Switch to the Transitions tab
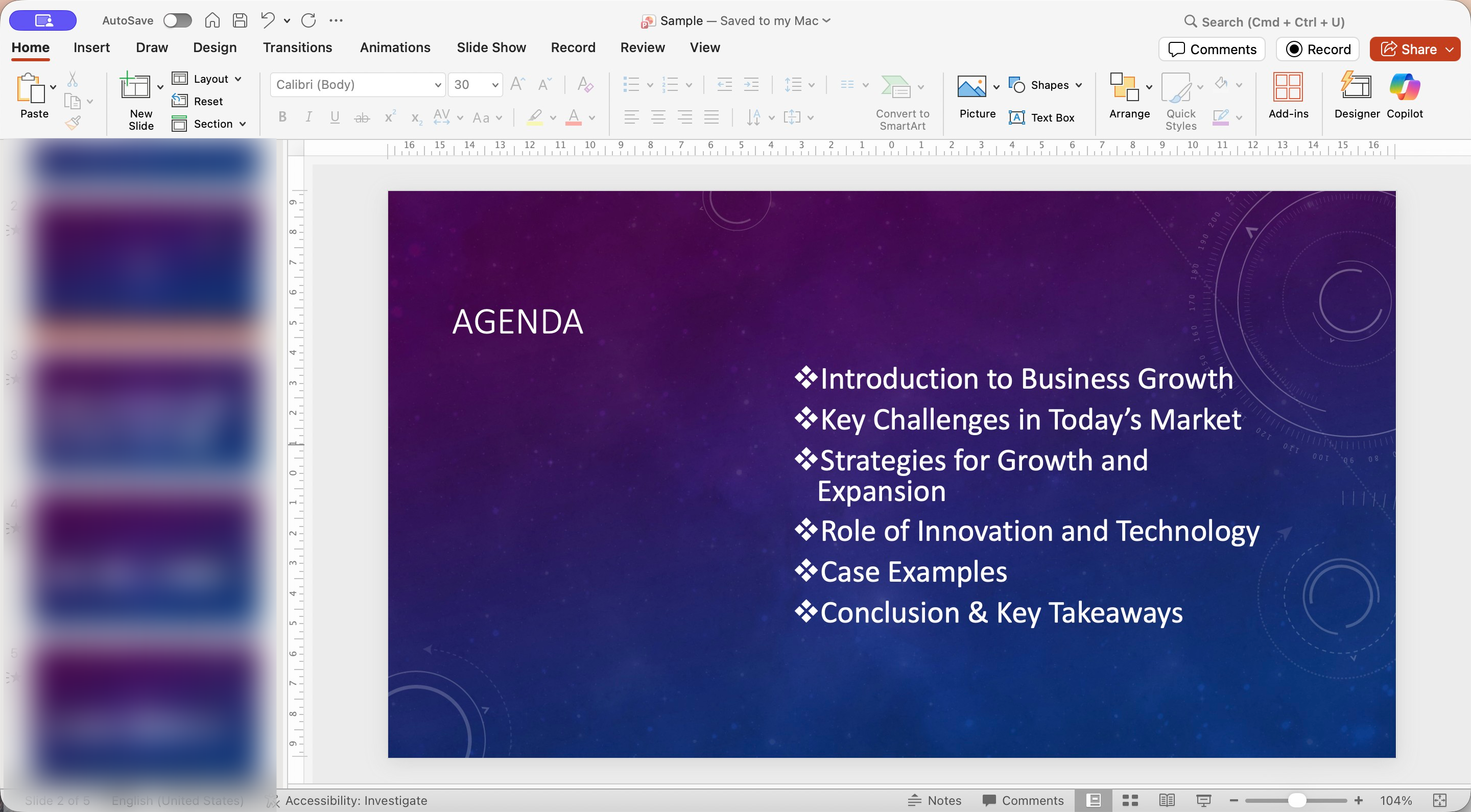 297,47
